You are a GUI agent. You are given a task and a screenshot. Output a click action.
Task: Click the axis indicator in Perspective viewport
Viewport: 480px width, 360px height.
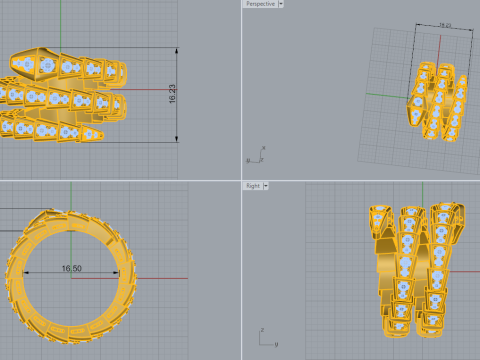pos(256,155)
